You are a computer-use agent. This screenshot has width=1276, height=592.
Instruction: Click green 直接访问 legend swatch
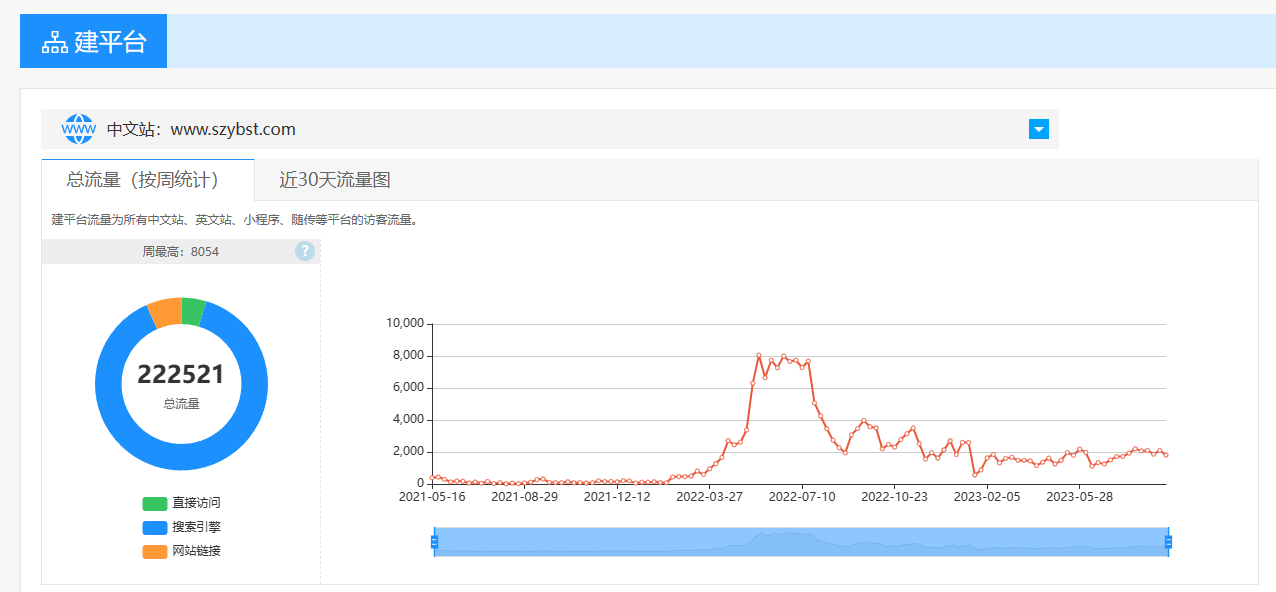155,503
